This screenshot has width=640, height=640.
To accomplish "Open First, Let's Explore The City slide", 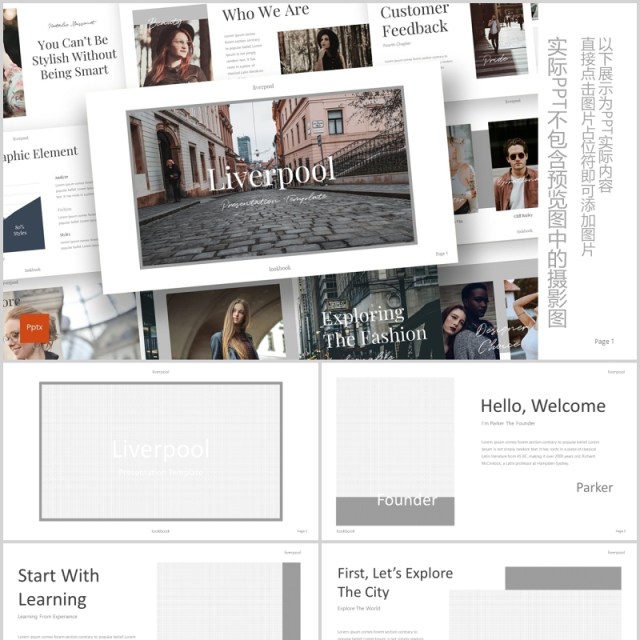I will (479, 591).
